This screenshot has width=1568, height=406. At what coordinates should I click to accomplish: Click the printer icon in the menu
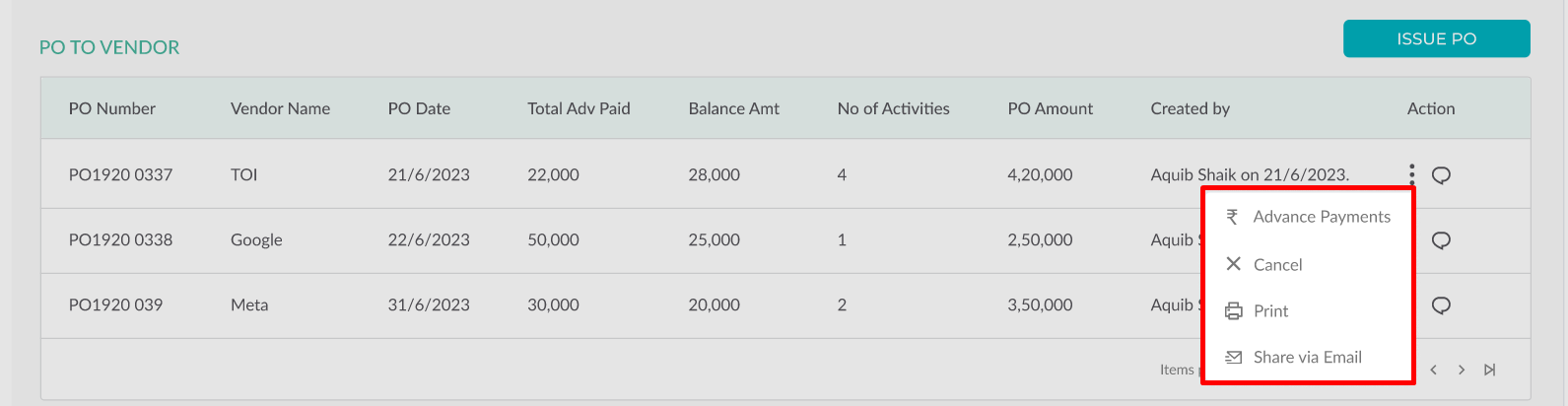coord(1233,311)
